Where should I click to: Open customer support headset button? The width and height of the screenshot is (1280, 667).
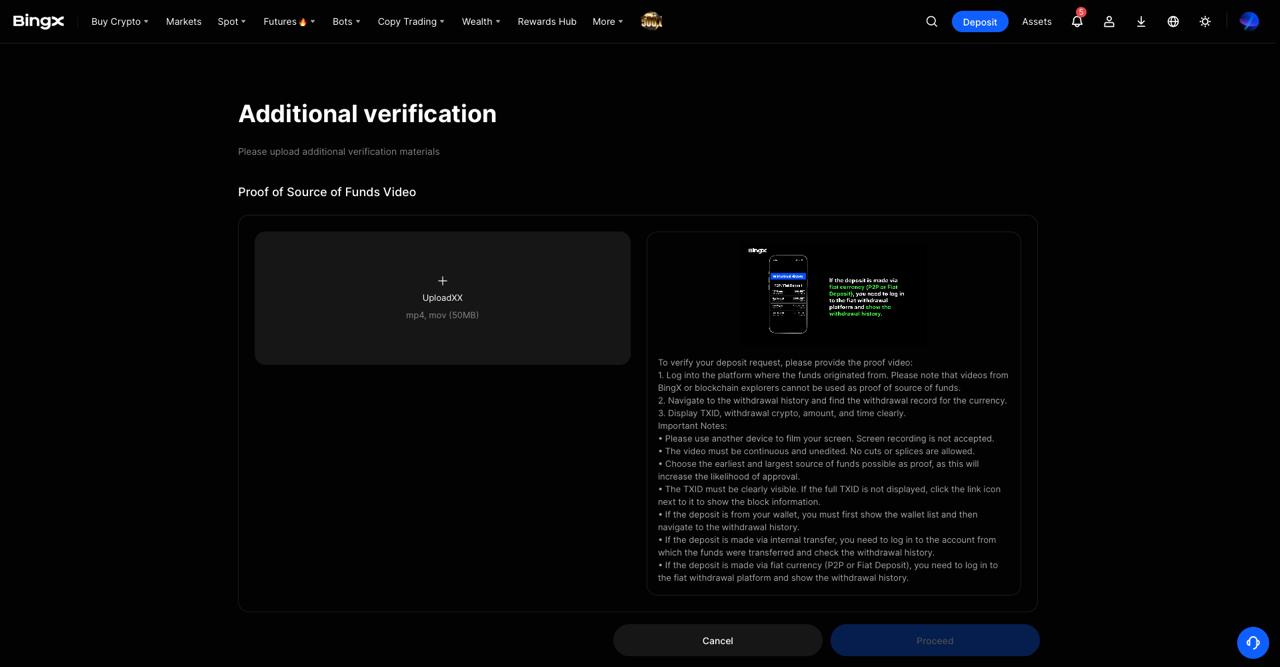tap(1253, 642)
